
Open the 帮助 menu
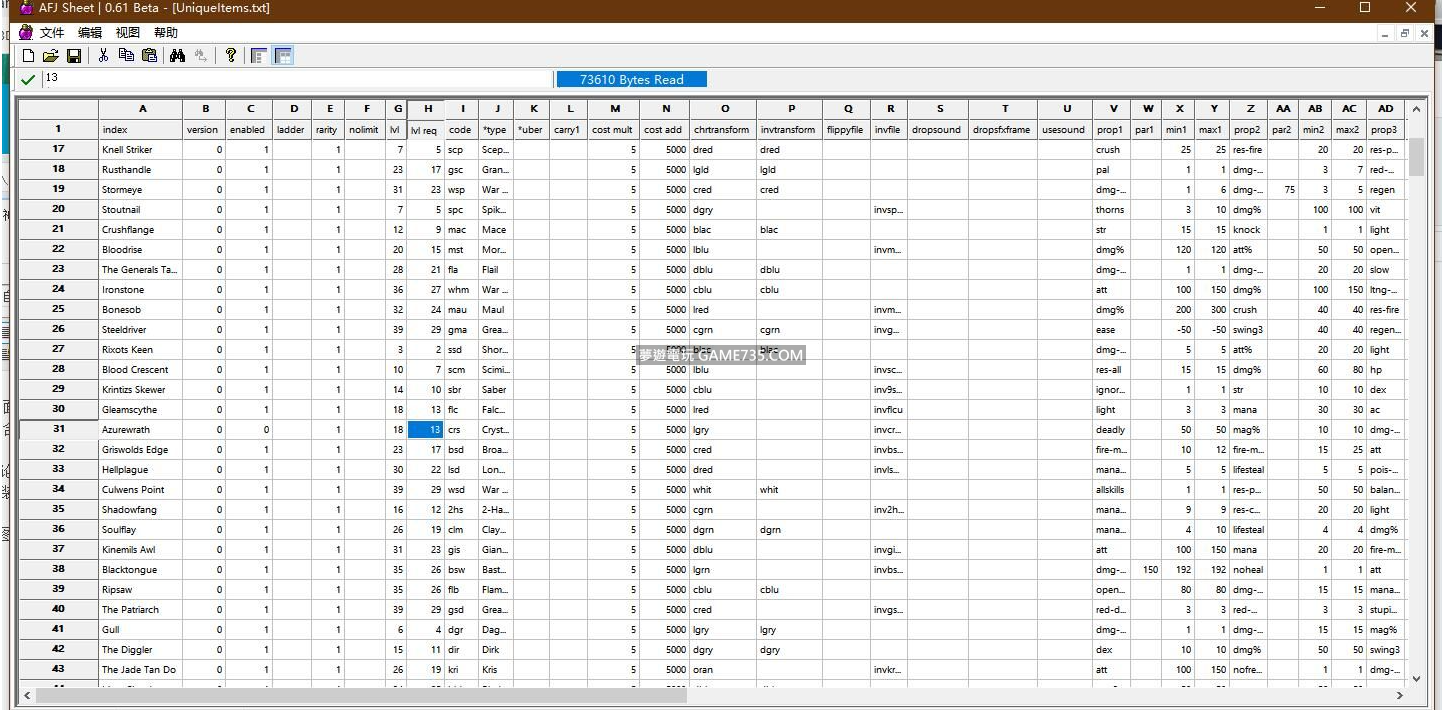coord(166,33)
